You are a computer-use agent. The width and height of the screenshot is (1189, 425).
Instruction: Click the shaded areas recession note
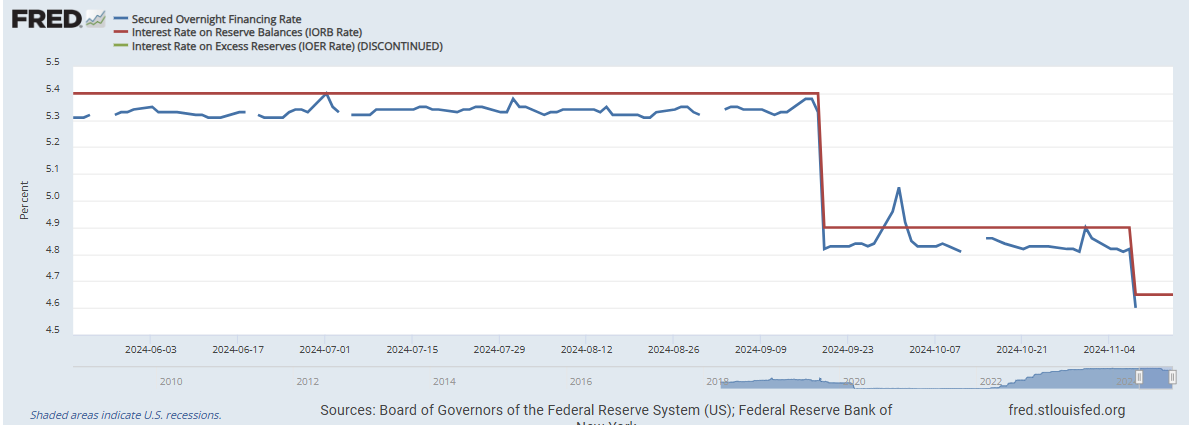pos(126,414)
